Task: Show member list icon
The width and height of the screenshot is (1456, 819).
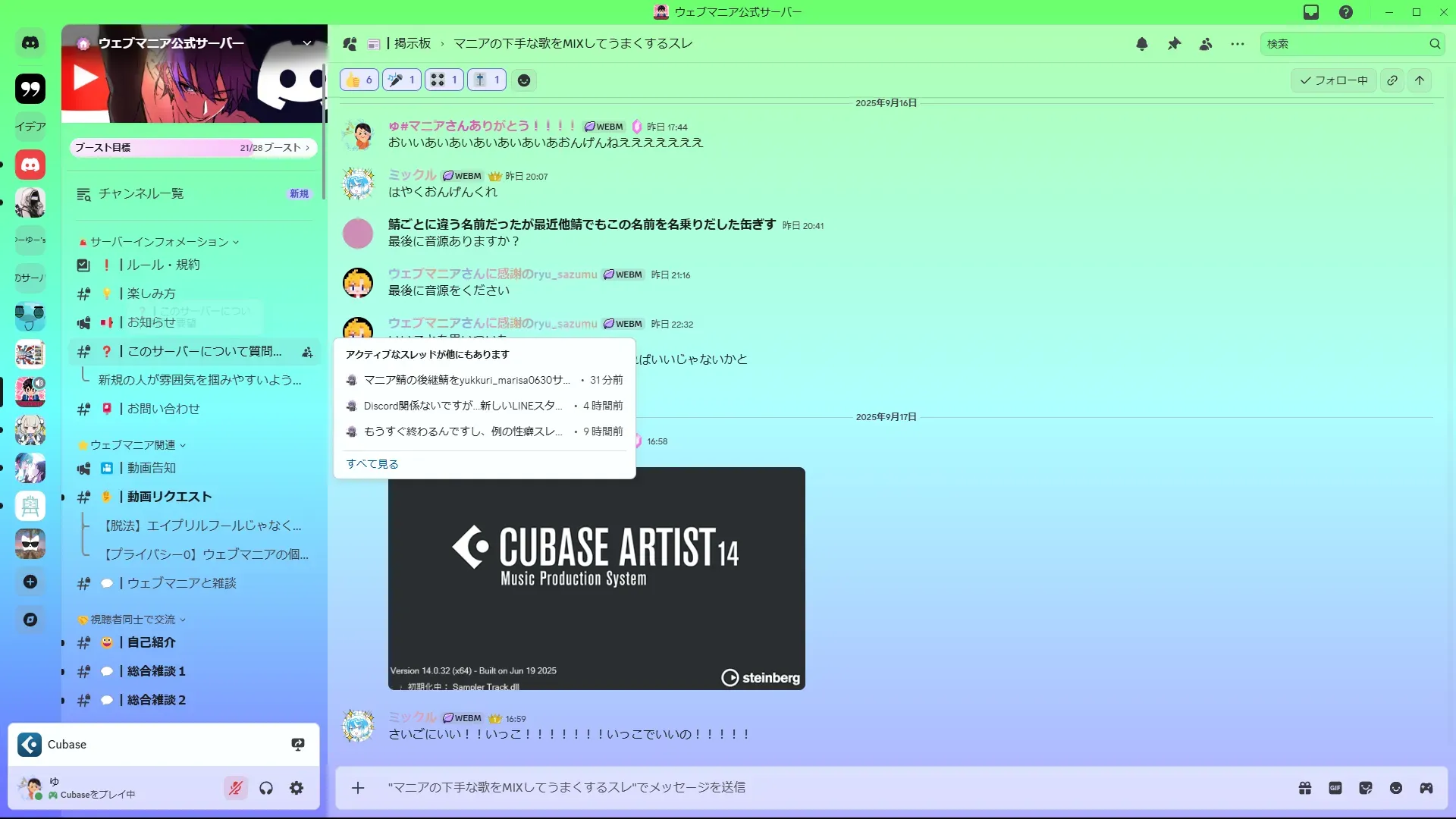Action: coord(1206,44)
